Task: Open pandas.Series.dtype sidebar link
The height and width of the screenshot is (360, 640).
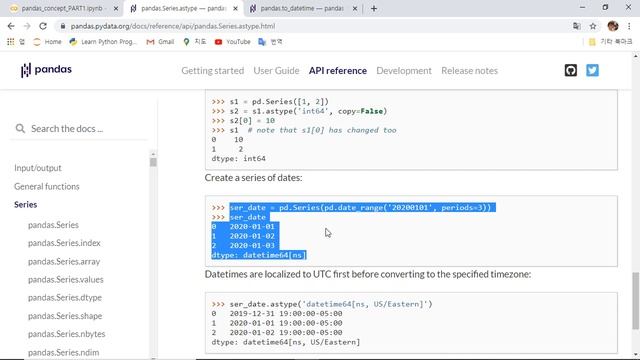Action: click(x=64, y=298)
